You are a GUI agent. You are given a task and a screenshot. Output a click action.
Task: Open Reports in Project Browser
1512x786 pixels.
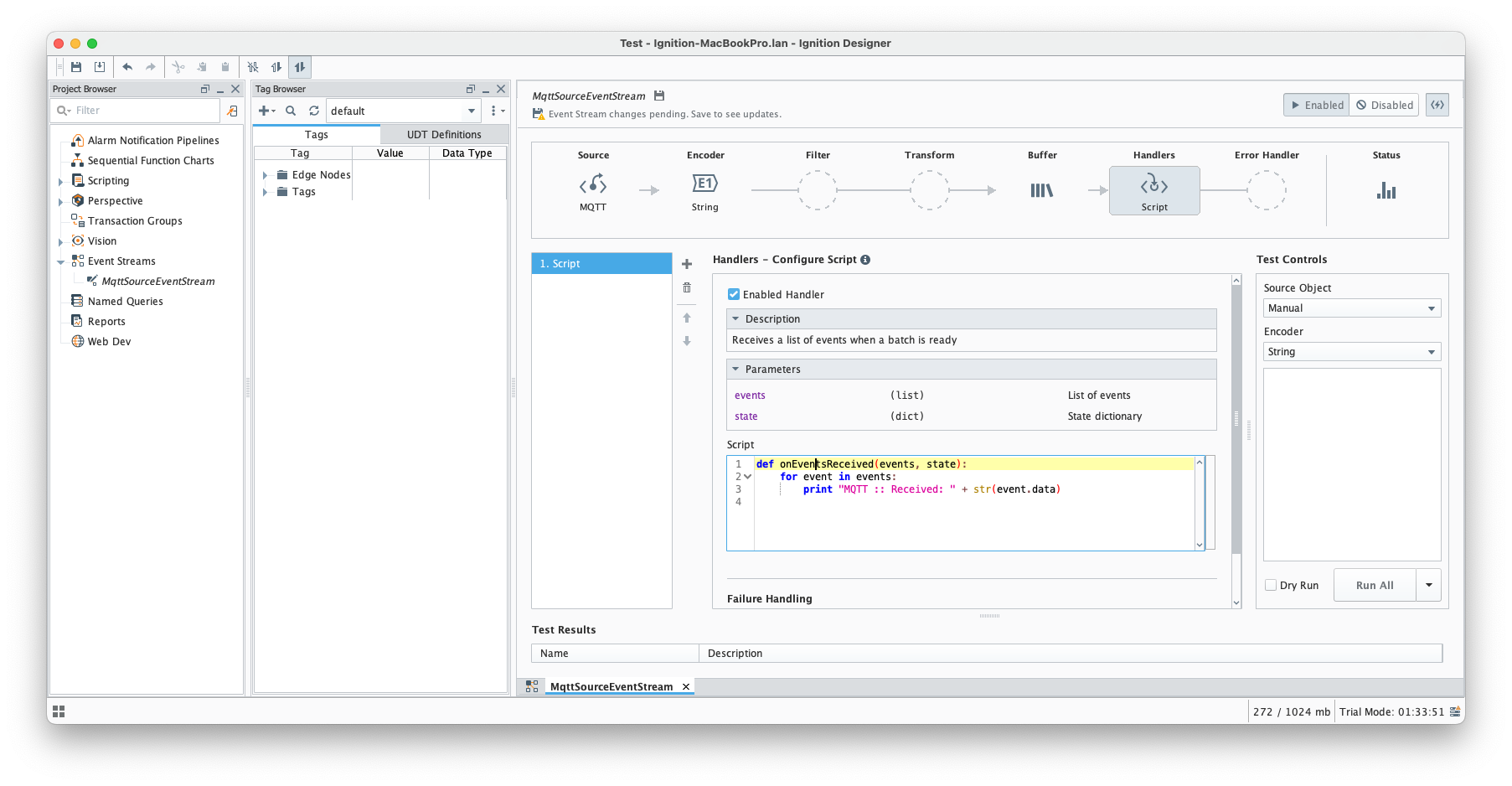(x=106, y=322)
